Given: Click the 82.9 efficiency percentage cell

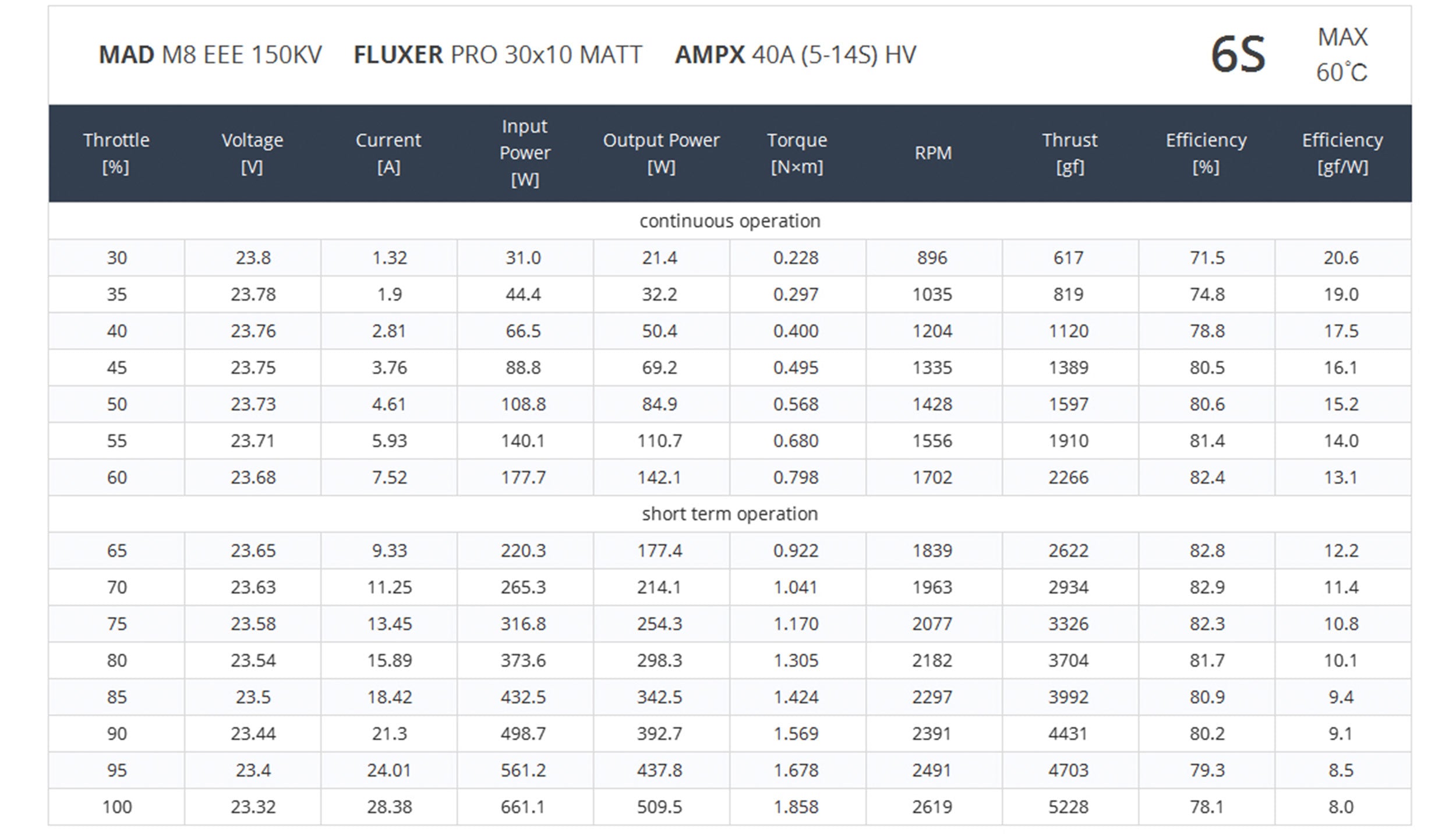Looking at the screenshot, I should pos(1207,587).
